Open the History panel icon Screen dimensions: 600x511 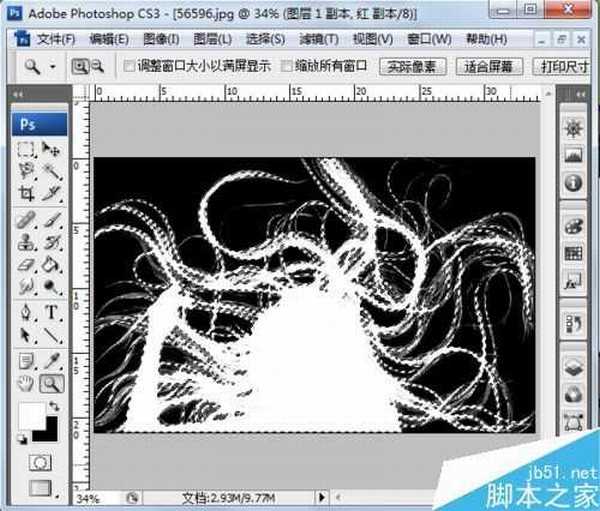point(573,324)
